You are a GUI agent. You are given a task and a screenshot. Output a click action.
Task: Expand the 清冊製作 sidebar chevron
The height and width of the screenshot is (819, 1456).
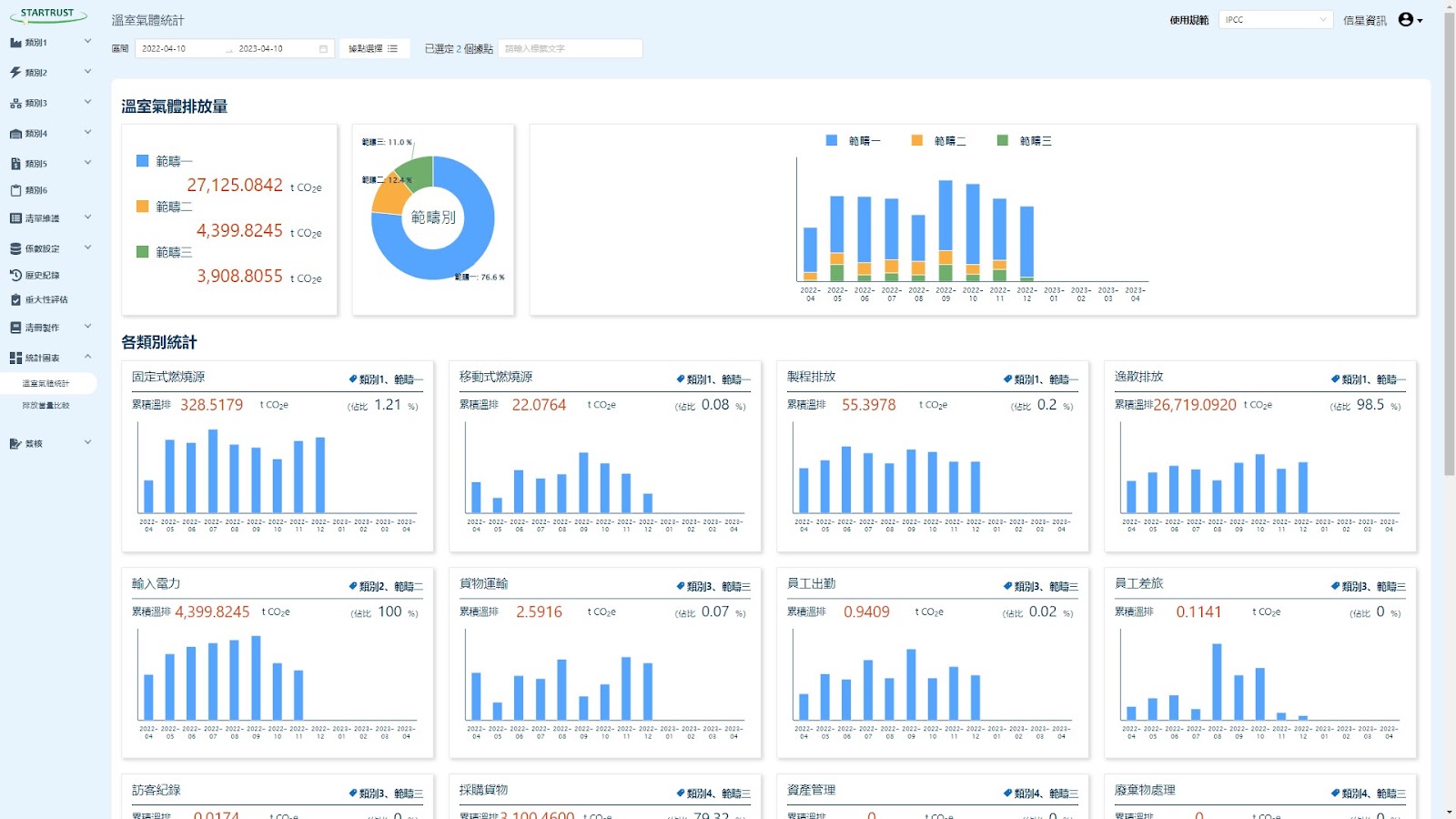(x=87, y=327)
